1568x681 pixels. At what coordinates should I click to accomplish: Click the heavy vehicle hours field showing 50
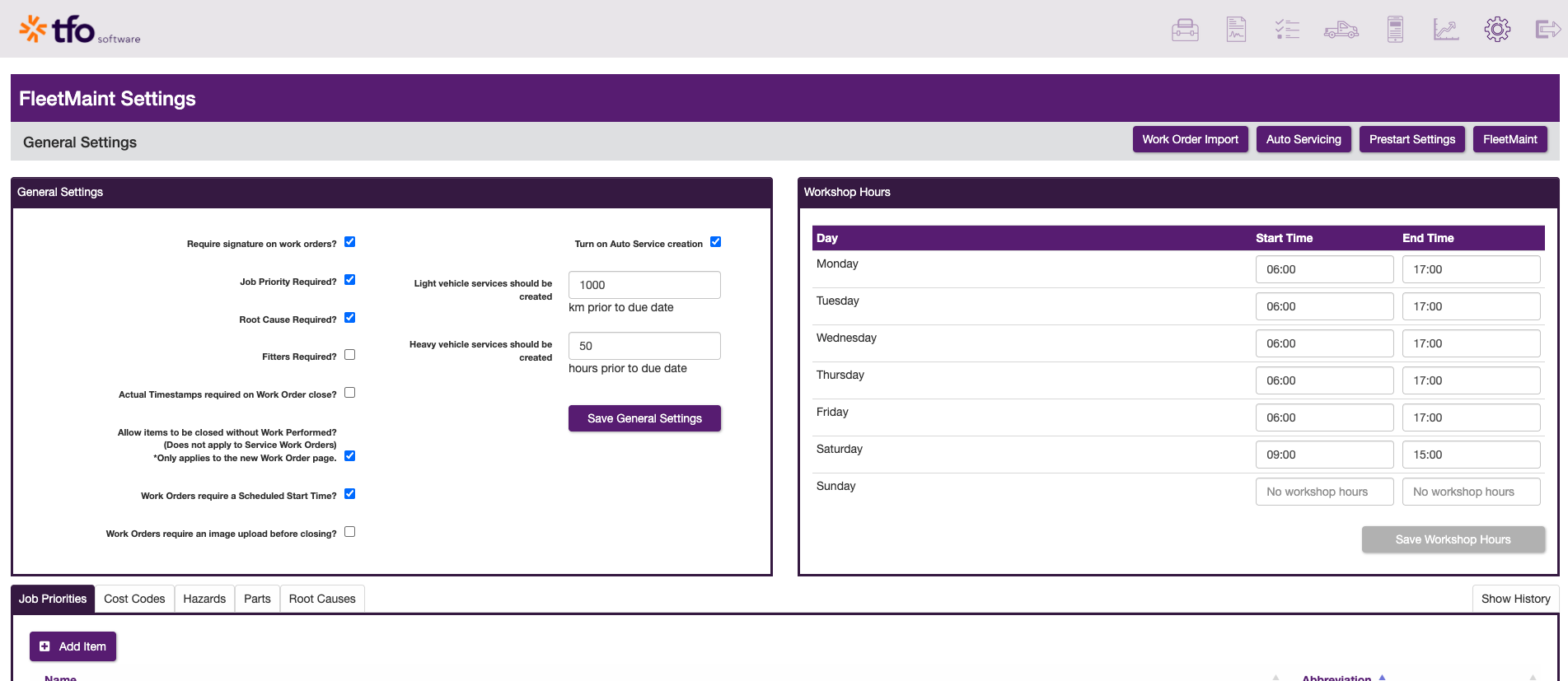tap(644, 346)
